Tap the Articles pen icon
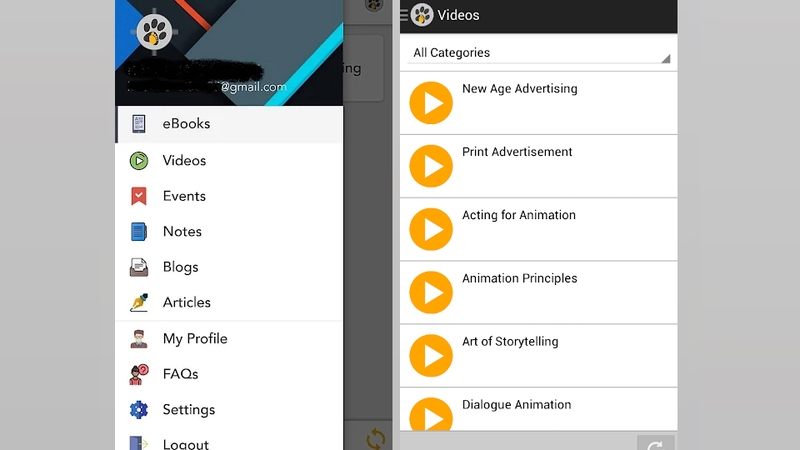 click(x=139, y=303)
